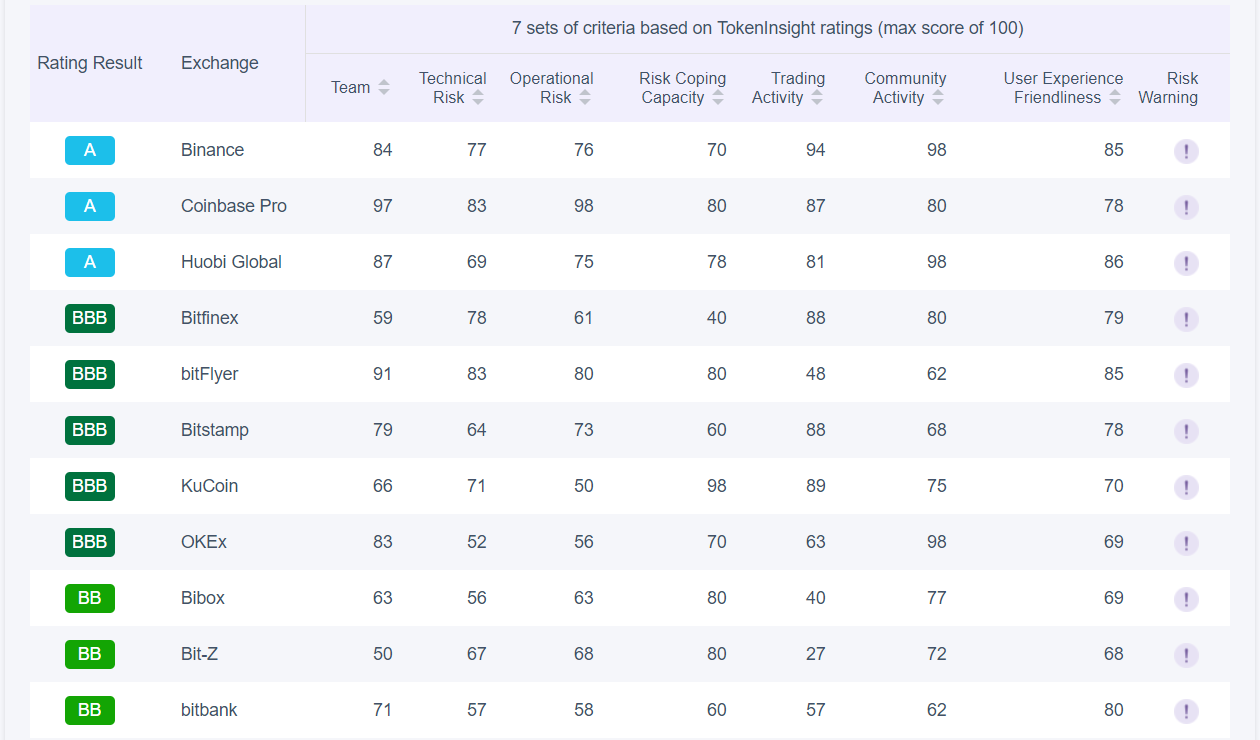
Task: Click OKEx risk warning exclamation icon
Action: (1186, 543)
